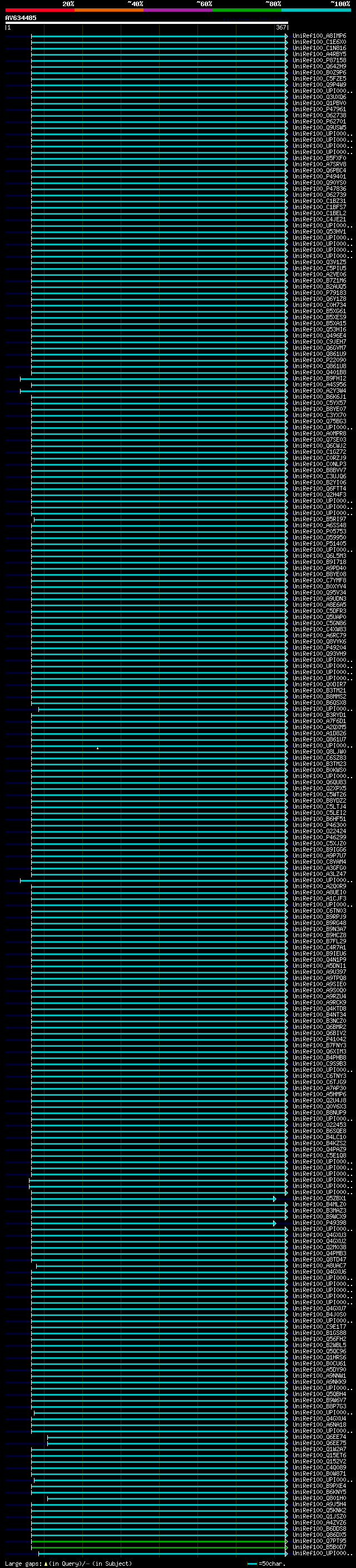Click hit label UniRef100_Q9USW5
Screen dimensions: 356x1568
319,127
